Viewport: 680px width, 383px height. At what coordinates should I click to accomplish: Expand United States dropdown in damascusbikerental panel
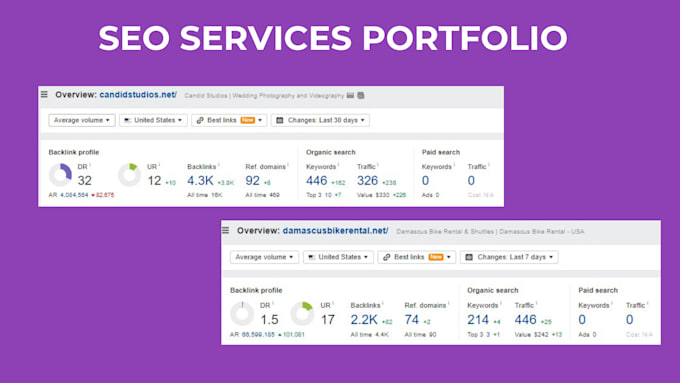pos(338,257)
